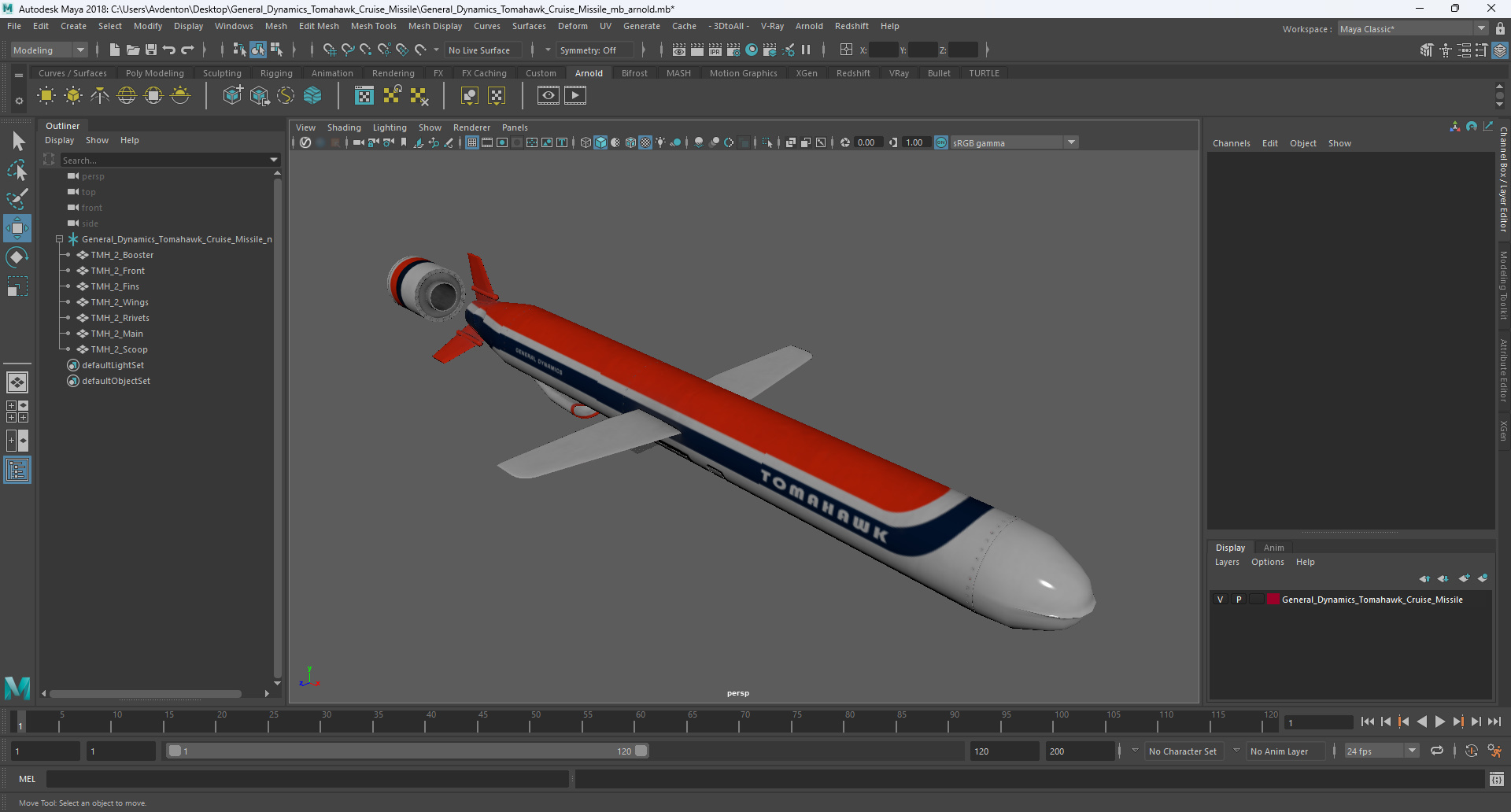Click frame 60 on the time slider

pyautogui.click(x=640, y=722)
